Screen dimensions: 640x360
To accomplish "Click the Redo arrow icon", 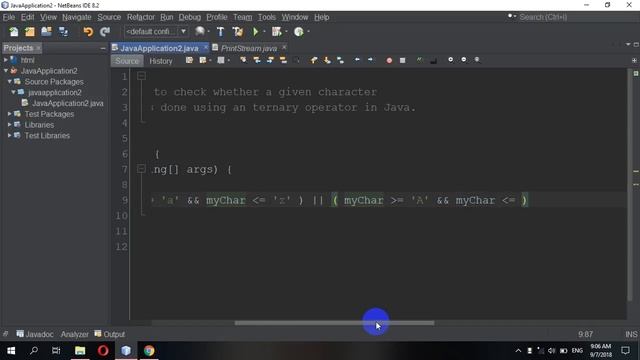I will pos(105,32).
